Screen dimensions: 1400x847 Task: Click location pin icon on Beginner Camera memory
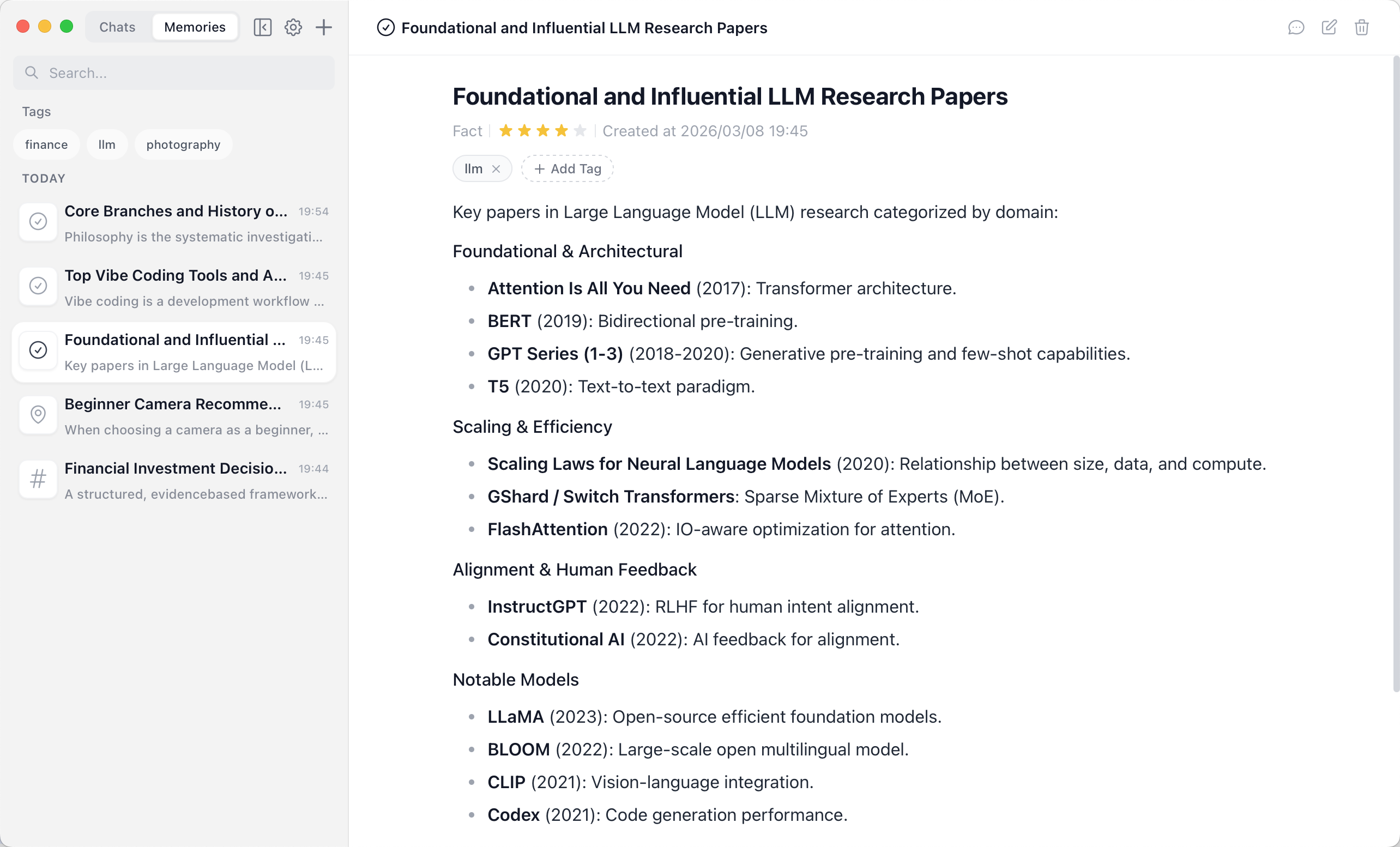point(38,415)
